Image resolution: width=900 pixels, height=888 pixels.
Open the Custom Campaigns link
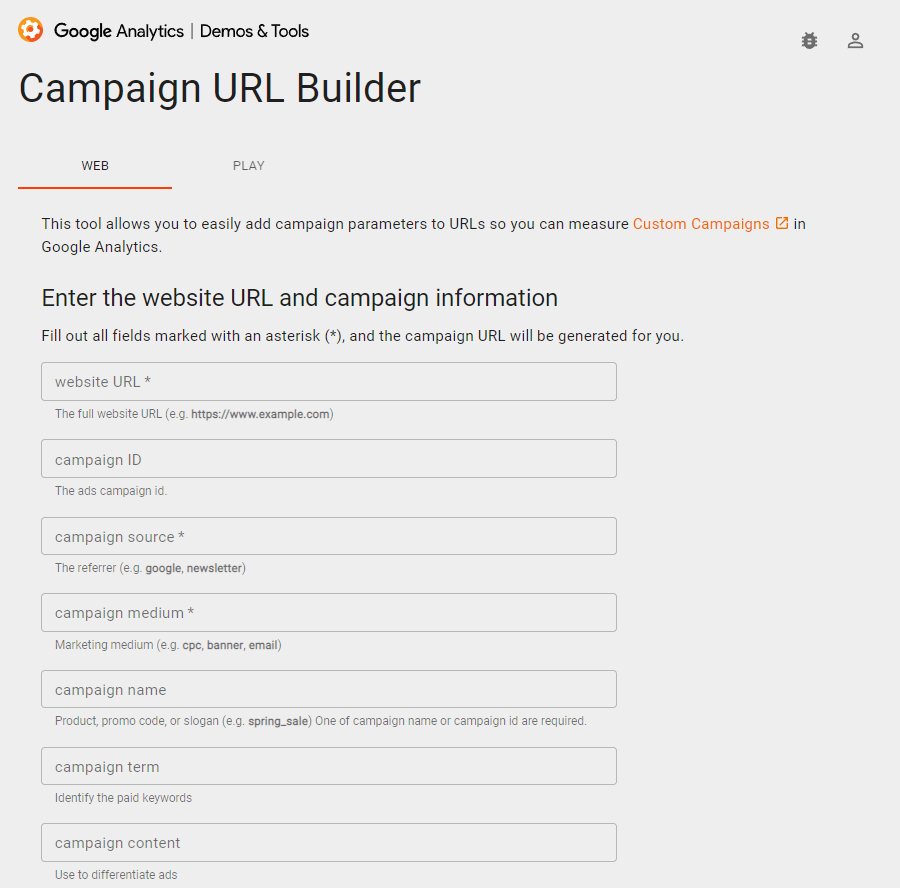coord(701,224)
